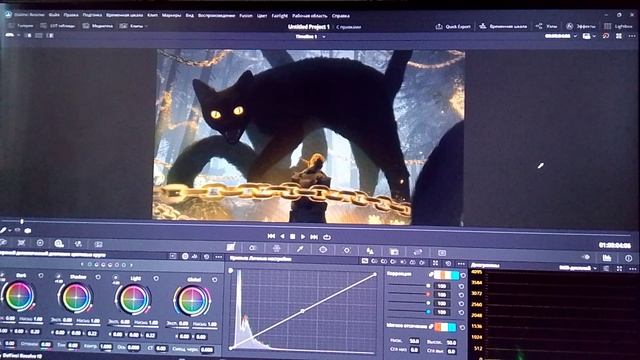Viewport: 640px width, 360px height.
Task: Open the Файл menu
Action: (54, 15)
